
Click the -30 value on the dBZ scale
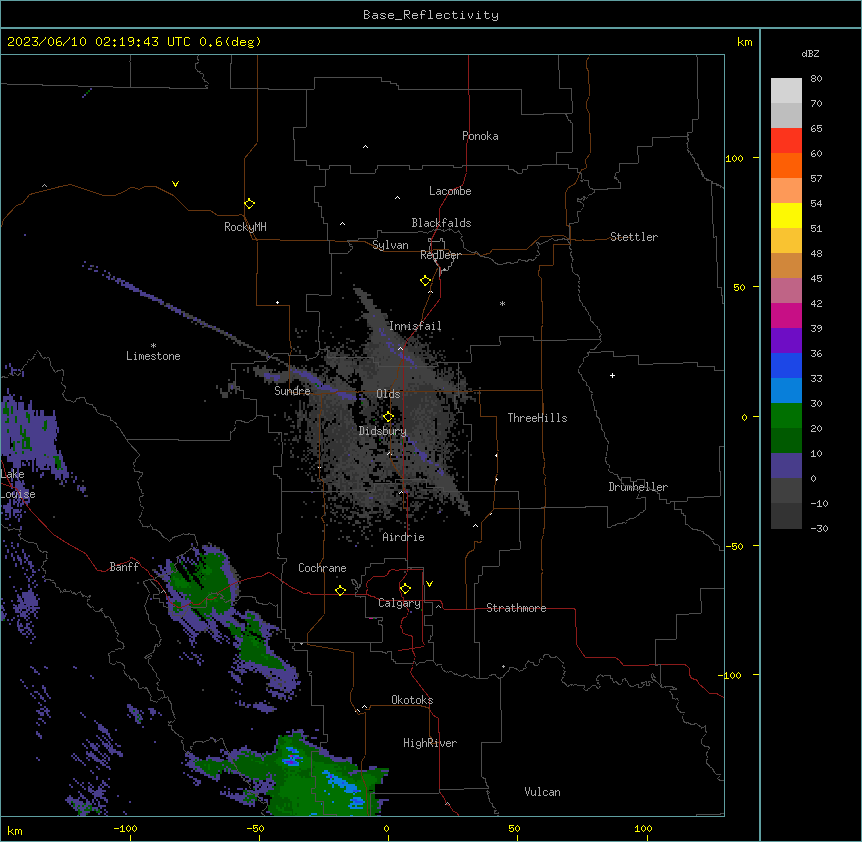click(x=819, y=528)
